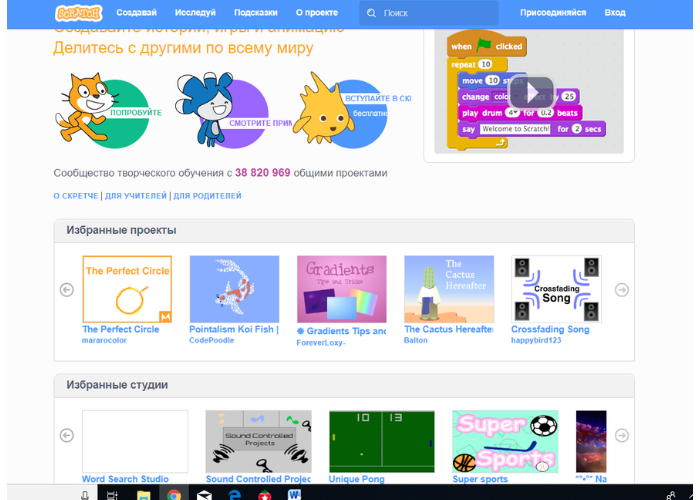Click The Cactus Hereafter title link
Screen dimensions: 700x500
click(449, 329)
